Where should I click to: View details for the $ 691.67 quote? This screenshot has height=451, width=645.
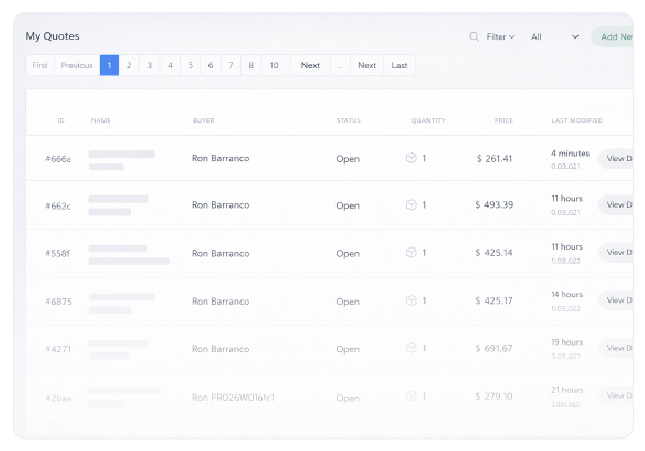coord(616,348)
